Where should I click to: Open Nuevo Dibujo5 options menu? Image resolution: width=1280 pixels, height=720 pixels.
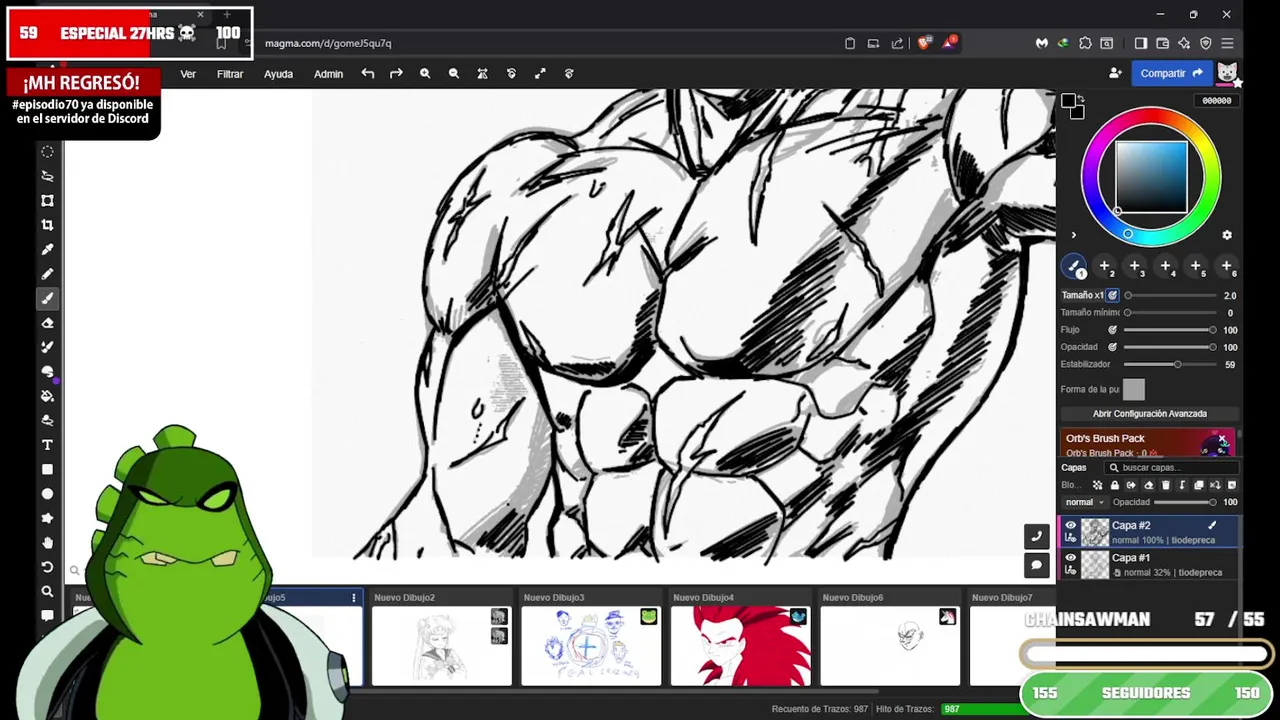point(353,598)
